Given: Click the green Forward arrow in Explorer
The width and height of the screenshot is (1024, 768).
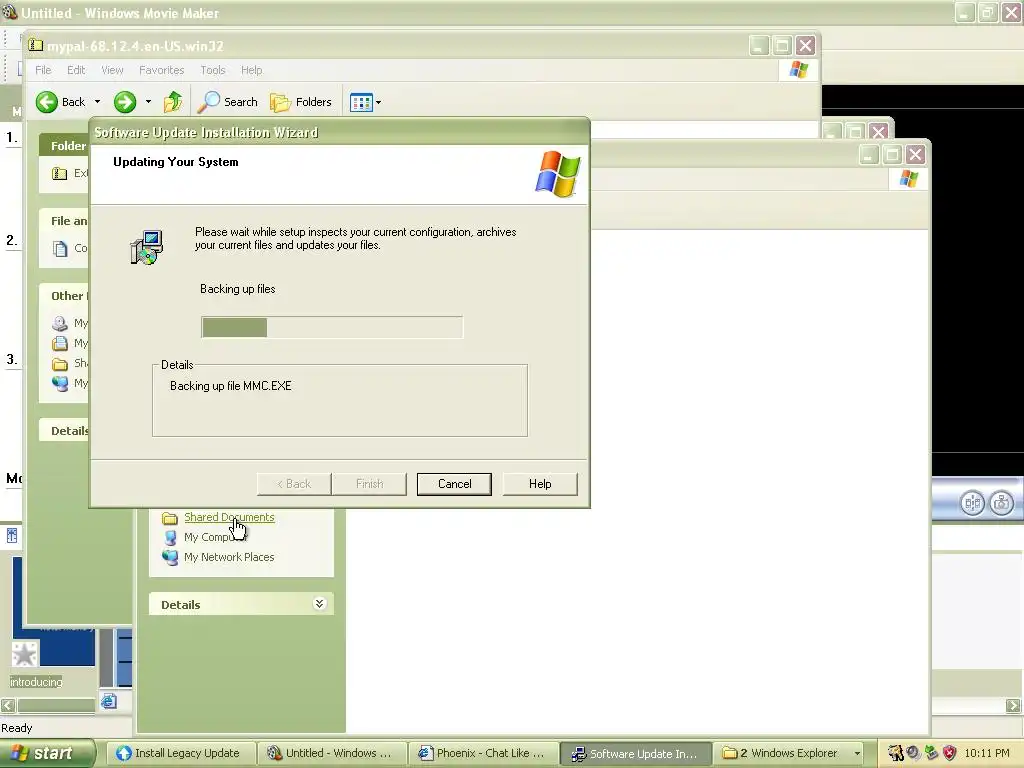Looking at the screenshot, I should click(x=125, y=102).
